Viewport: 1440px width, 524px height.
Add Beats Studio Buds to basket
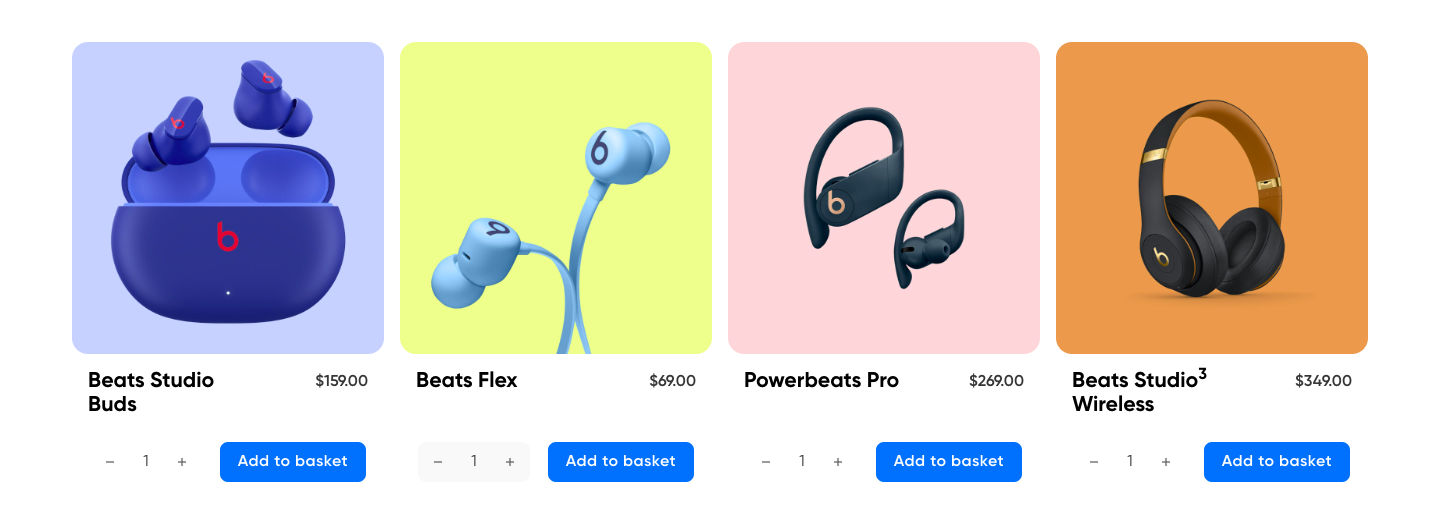293,462
